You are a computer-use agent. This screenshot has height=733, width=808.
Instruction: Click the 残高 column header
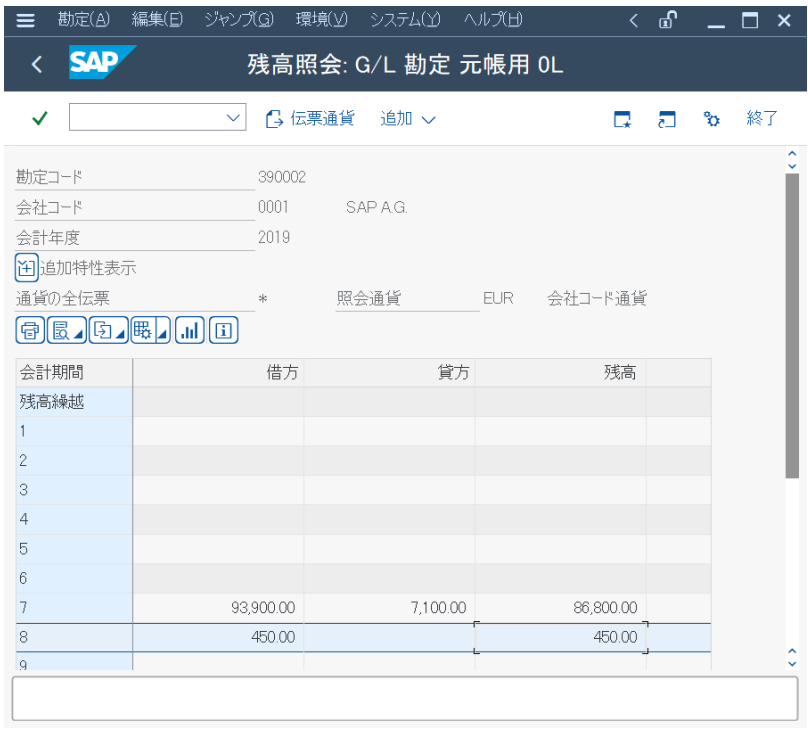(x=561, y=373)
